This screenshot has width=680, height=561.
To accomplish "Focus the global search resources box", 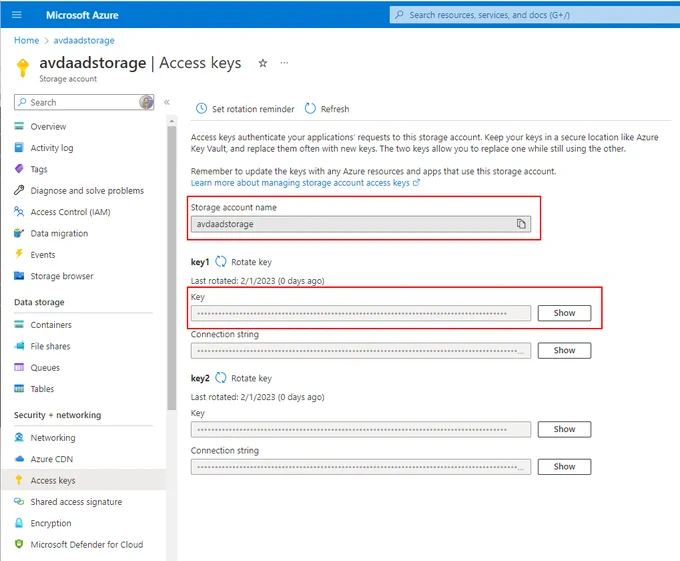I will click(534, 15).
